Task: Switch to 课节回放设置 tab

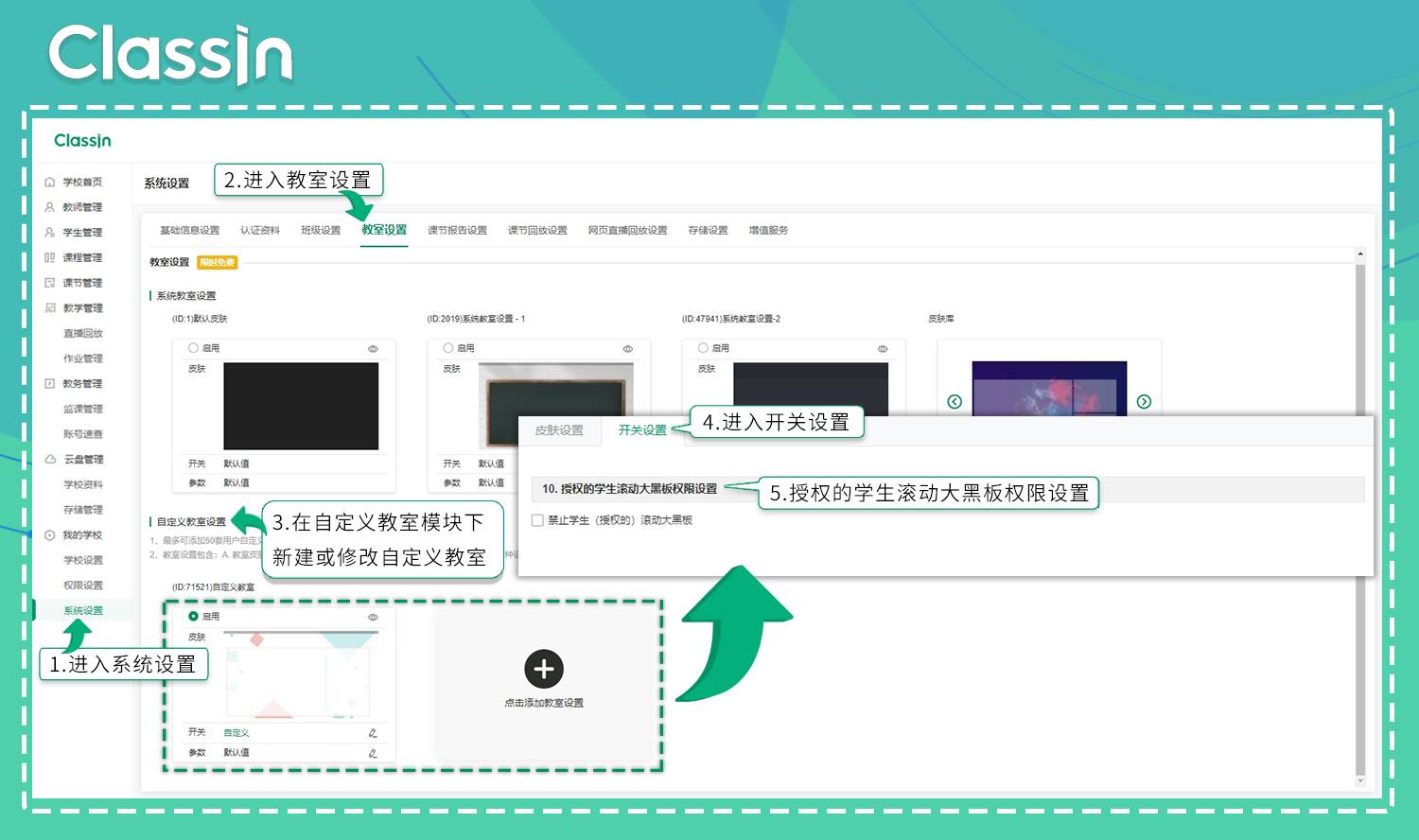Action: click(537, 230)
